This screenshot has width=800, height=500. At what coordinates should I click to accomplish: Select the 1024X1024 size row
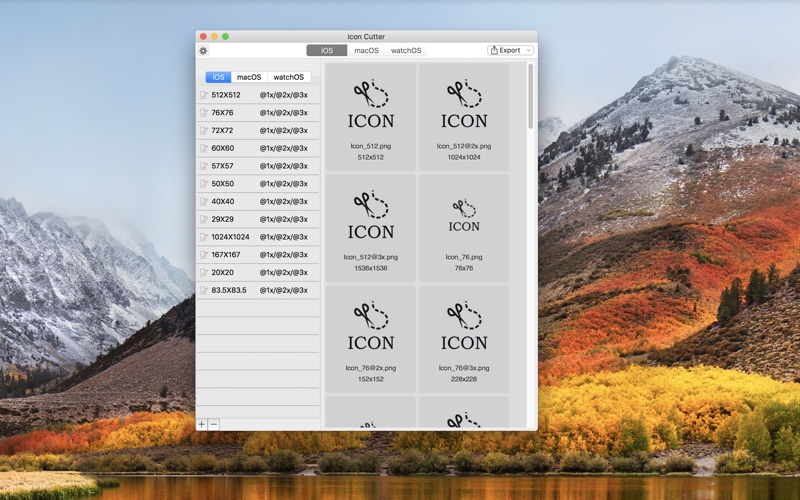258,237
